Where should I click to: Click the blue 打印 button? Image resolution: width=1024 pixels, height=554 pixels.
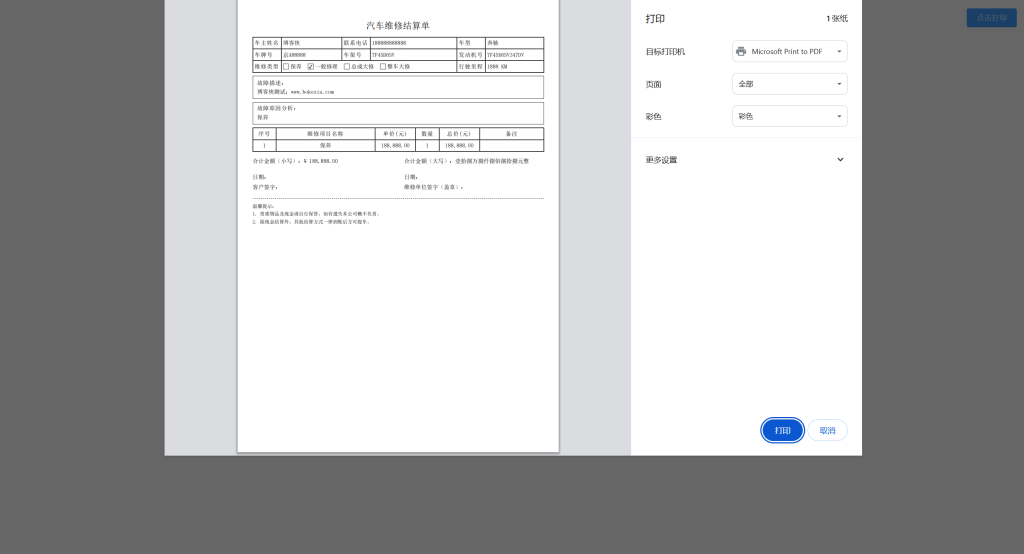(782, 431)
